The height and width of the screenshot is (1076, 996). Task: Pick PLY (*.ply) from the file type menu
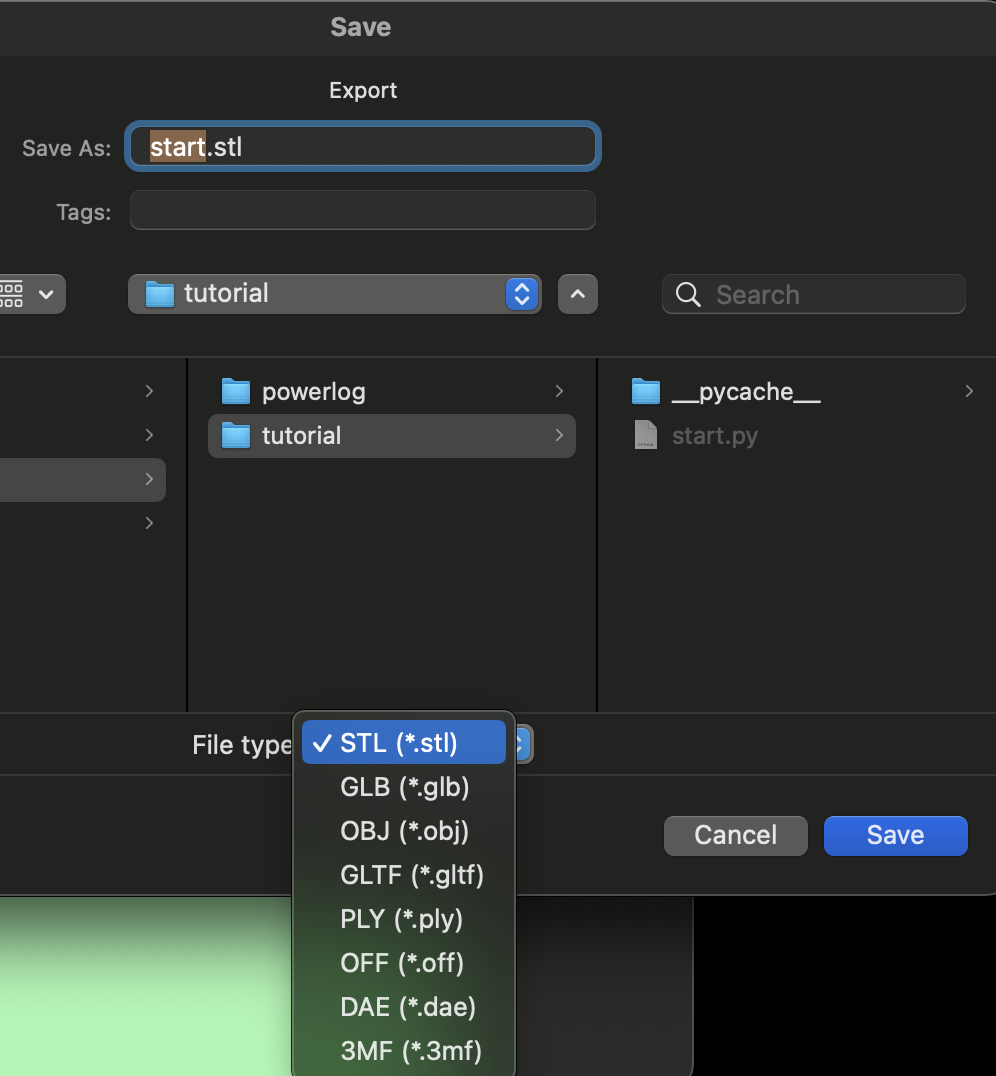401,919
